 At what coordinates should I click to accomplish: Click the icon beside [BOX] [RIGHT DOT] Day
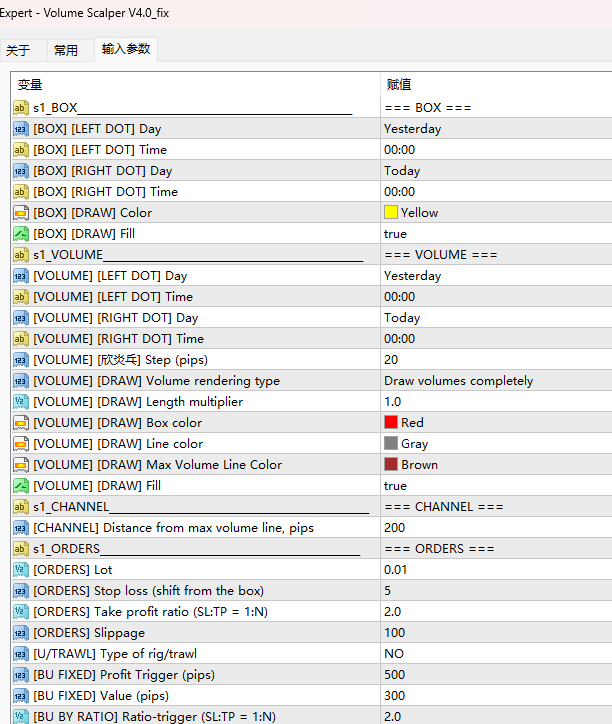click(21, 171)
